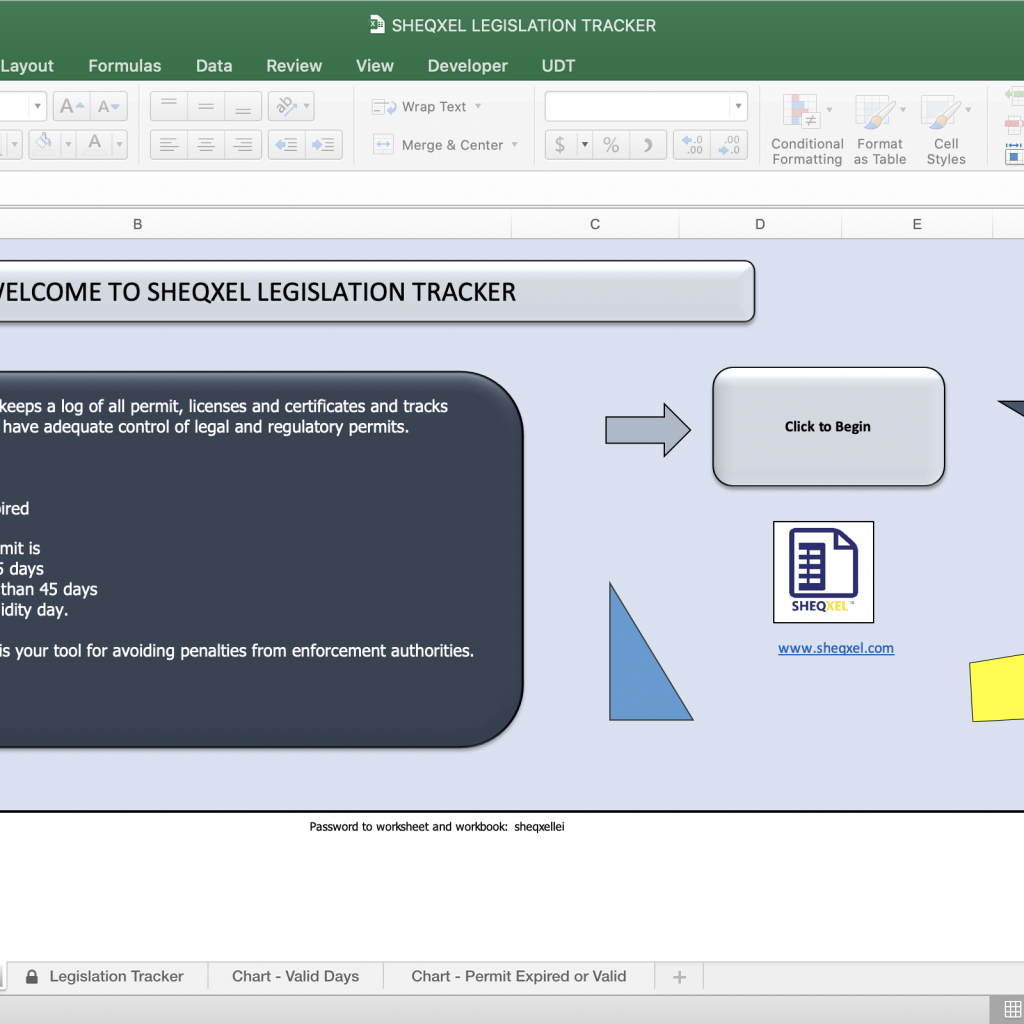This screenshot has height=1024, width=1024.
Task: Click the Click to Begin button
Action: (x=828, y=426)
